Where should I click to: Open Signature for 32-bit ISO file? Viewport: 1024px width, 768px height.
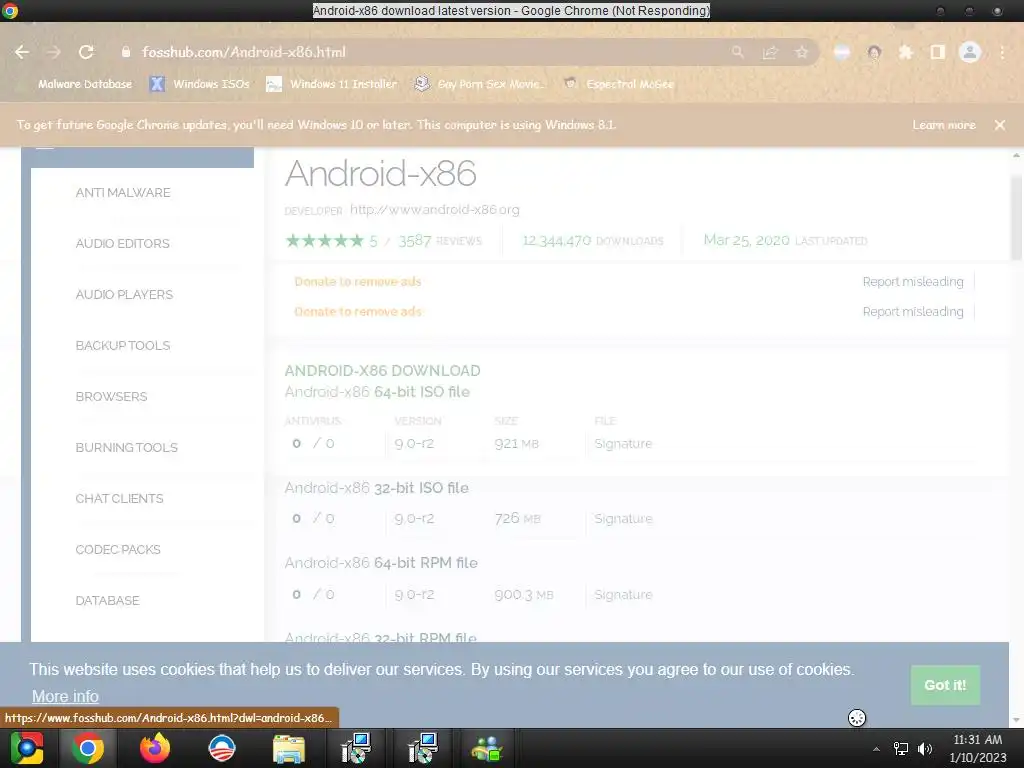[623, 519]
